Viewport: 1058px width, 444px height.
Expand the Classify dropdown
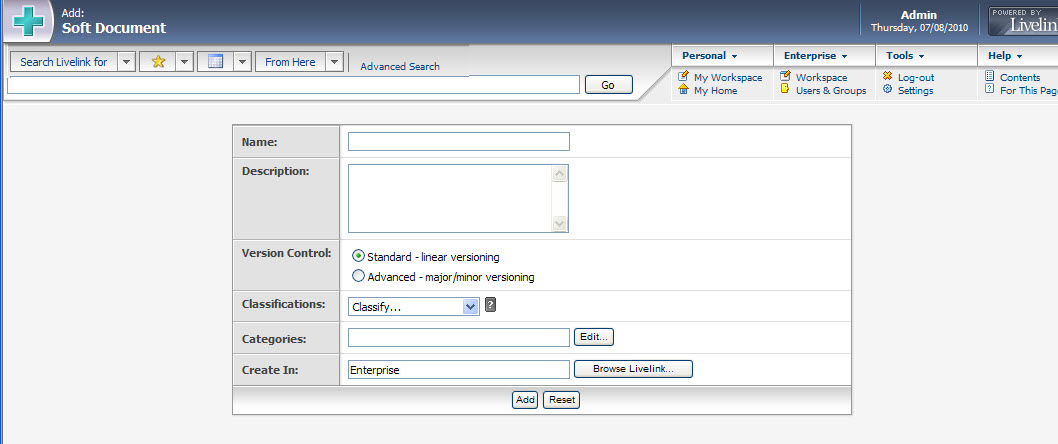click(471, 307)
